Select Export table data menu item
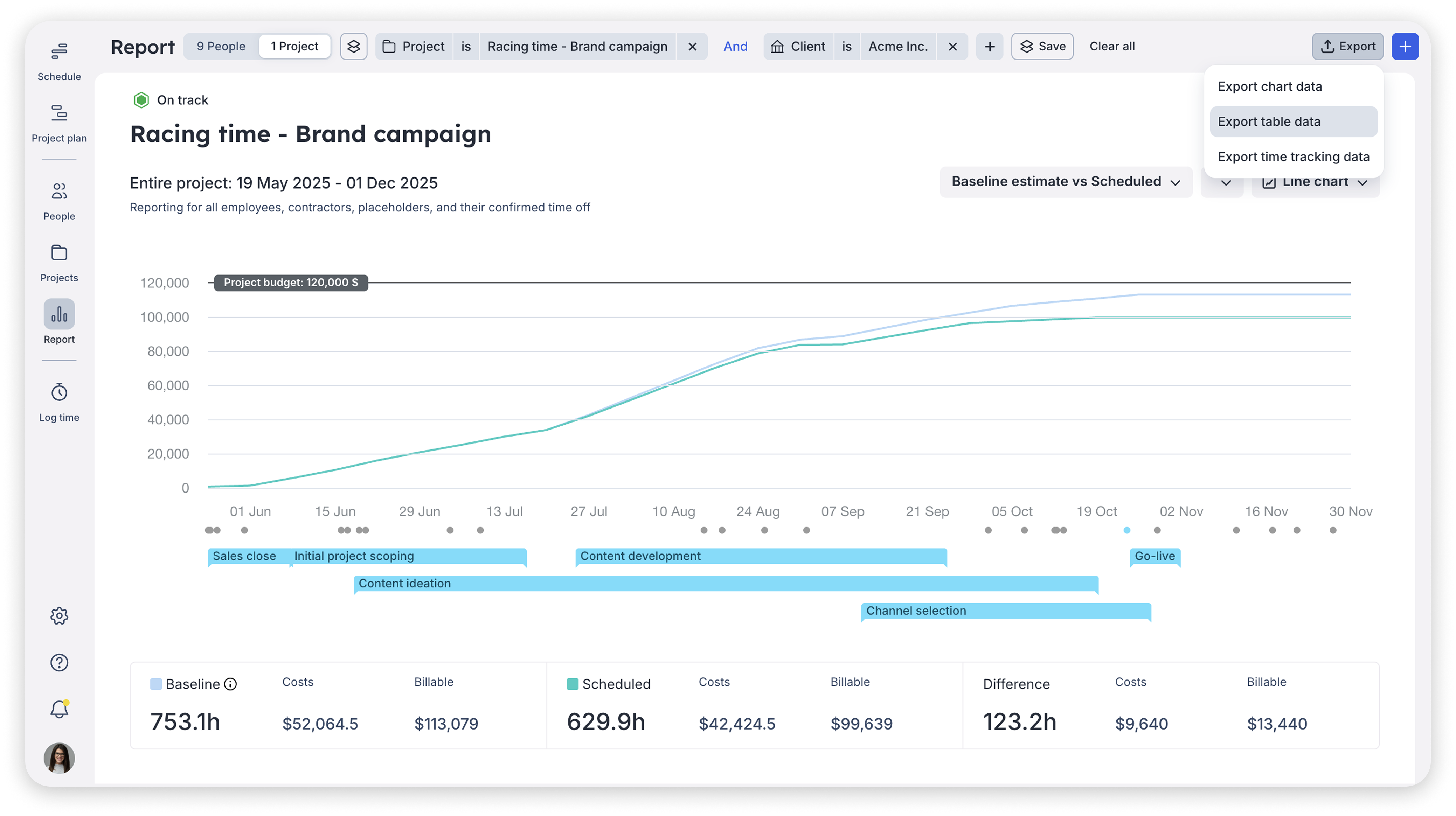This screenshot has width=1456, height=816. [x=1293, y=121]
